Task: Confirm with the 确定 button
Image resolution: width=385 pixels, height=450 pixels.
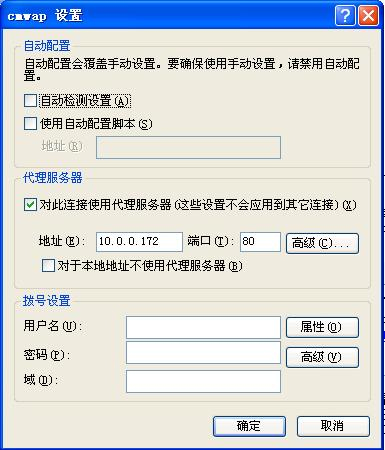Action: pyautogui.click(x=249, y=426)
